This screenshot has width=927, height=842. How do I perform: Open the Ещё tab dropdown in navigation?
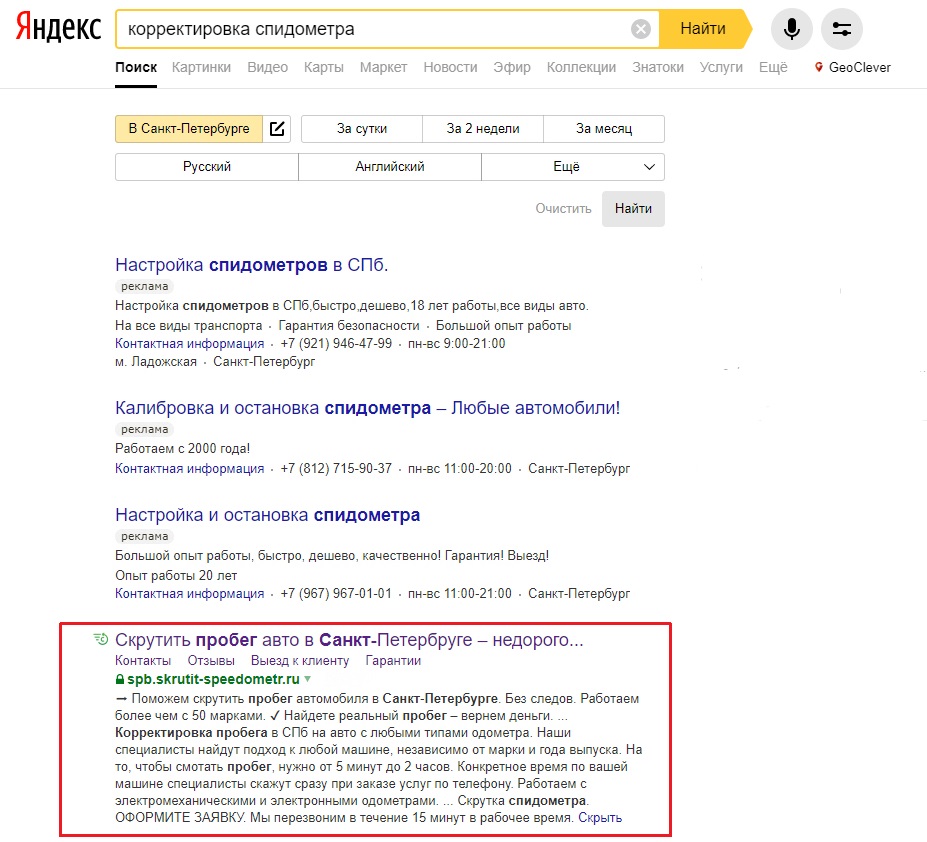772,67
